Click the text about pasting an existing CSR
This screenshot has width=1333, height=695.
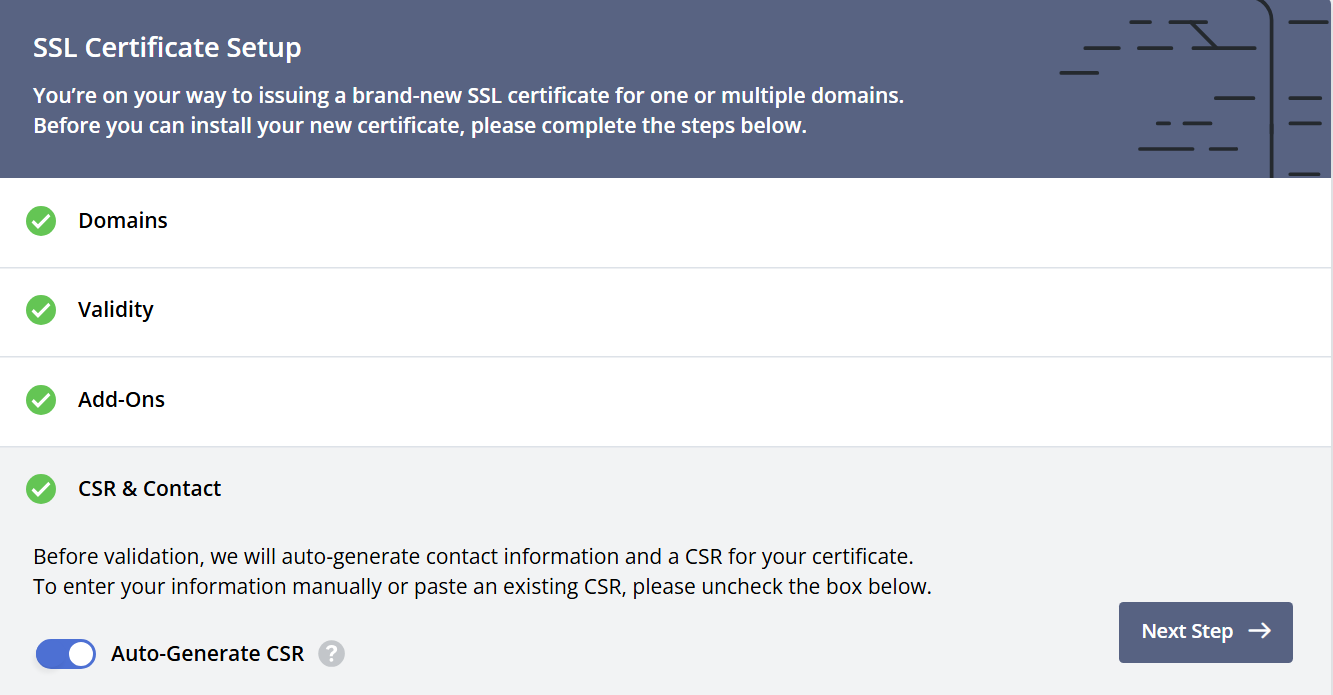point(482,586)
